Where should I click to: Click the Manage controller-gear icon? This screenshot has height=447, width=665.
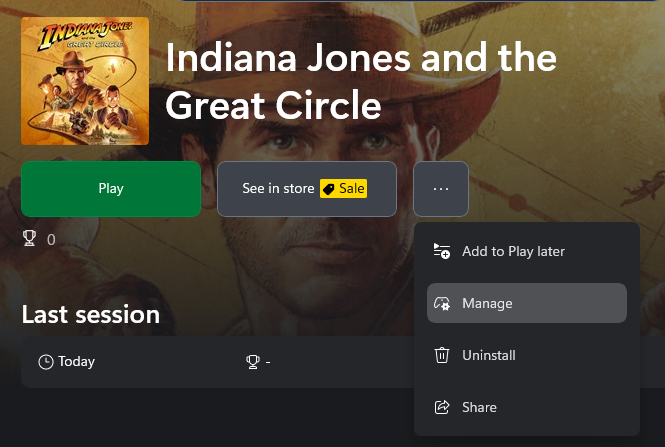tap(442, 303)
